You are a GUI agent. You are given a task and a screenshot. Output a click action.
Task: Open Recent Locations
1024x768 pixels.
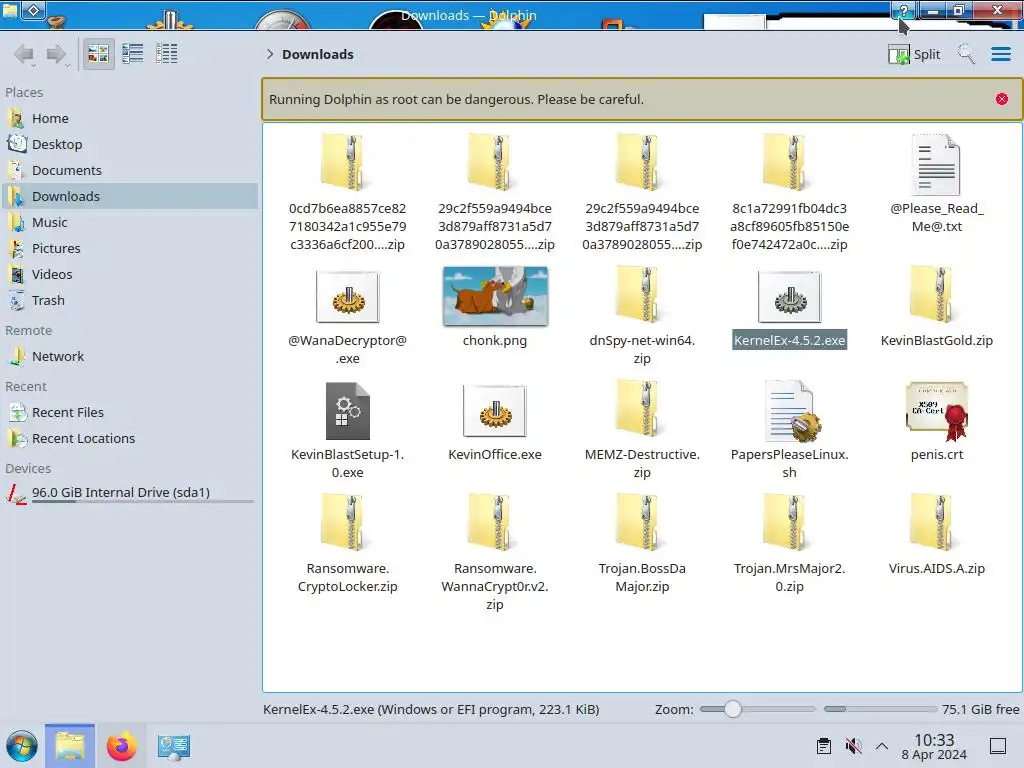click(x=130, y=439)
